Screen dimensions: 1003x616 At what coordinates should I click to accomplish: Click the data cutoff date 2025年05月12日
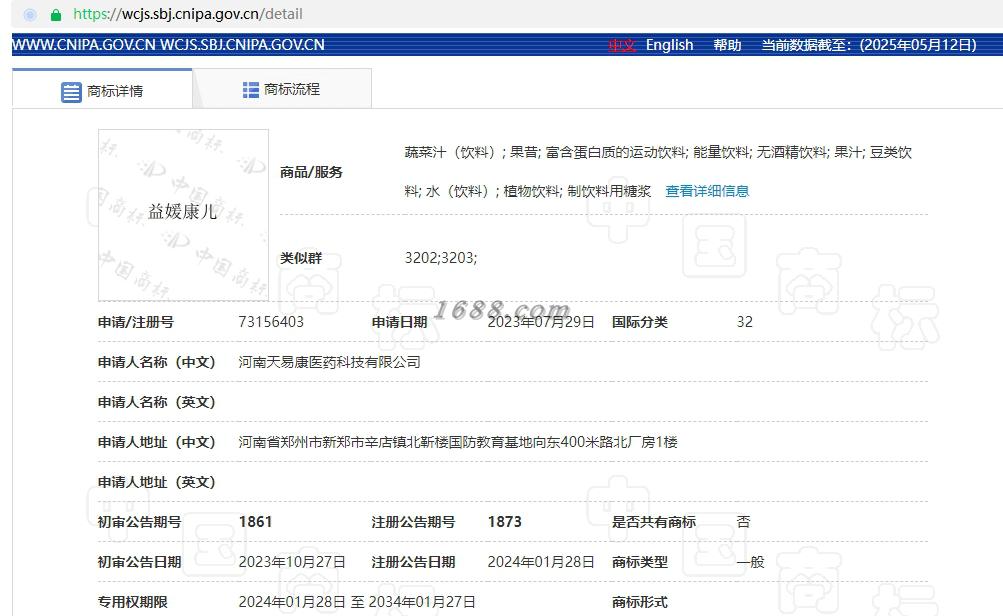coord(918,45)
